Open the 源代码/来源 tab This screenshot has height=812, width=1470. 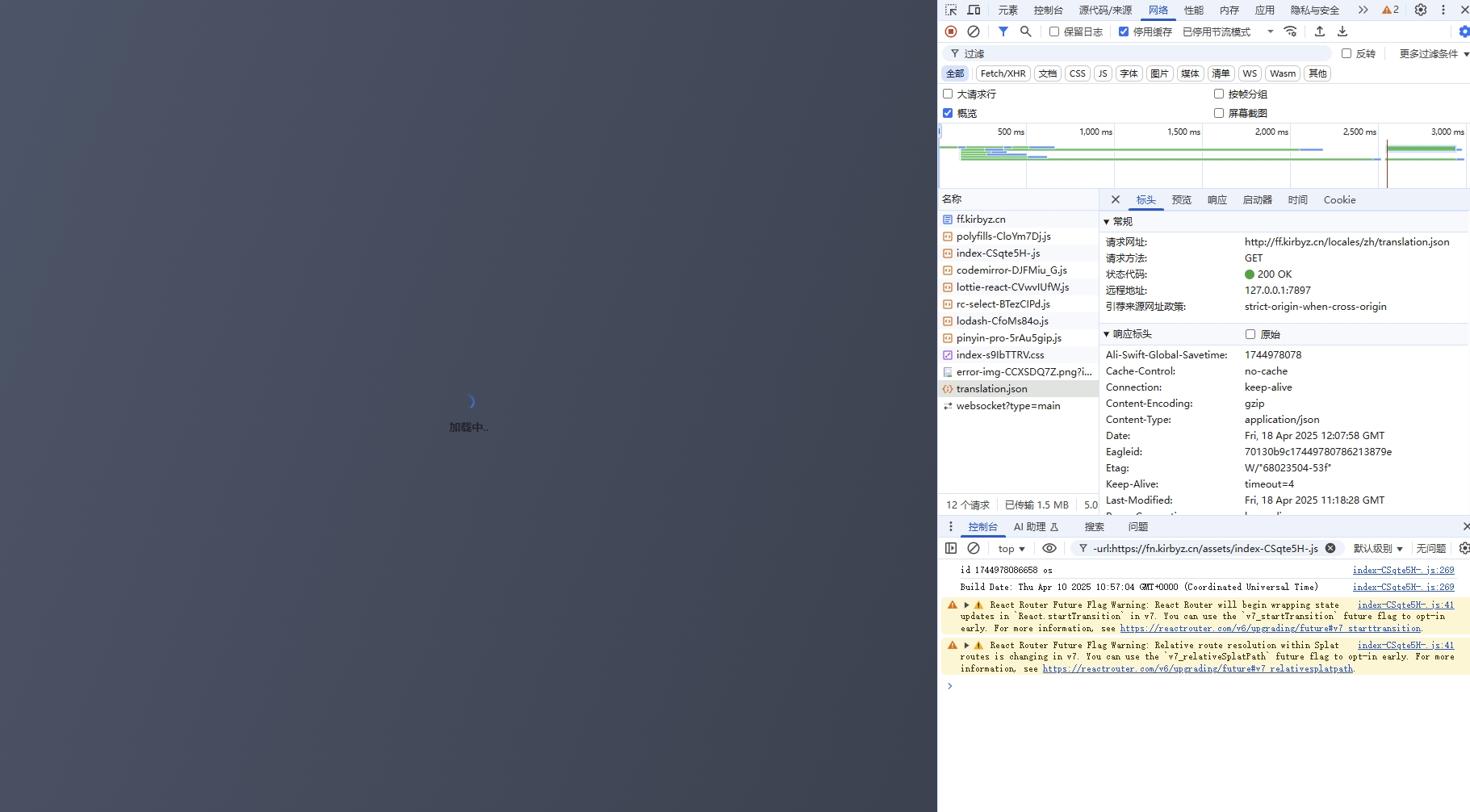coord(1105,10)
